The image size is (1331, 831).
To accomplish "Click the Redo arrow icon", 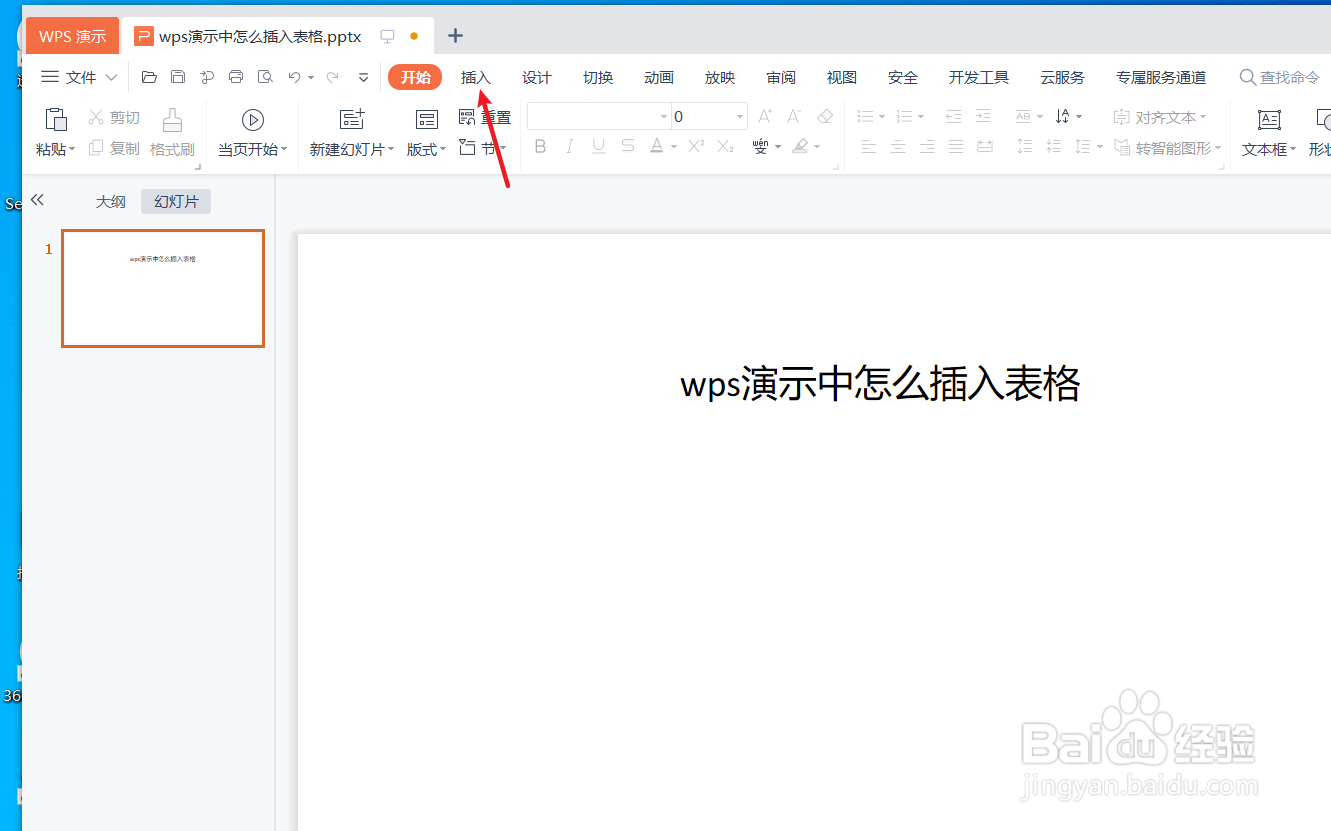I will (x=333, y=77).
